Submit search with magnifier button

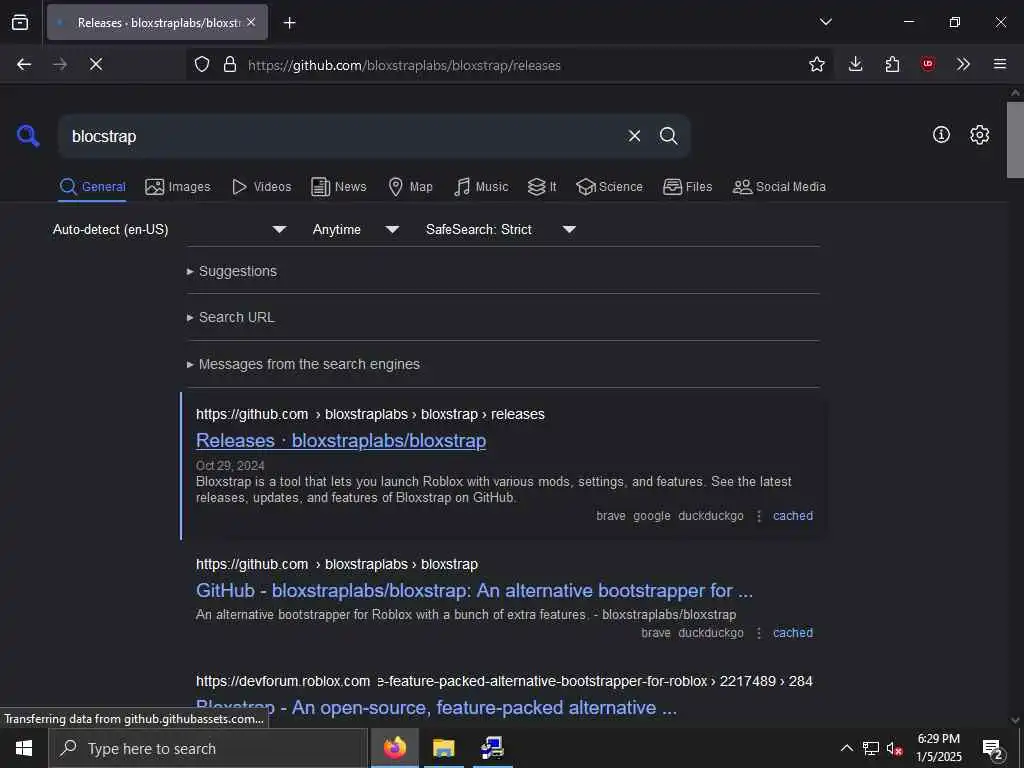click(x=669, y=136)
